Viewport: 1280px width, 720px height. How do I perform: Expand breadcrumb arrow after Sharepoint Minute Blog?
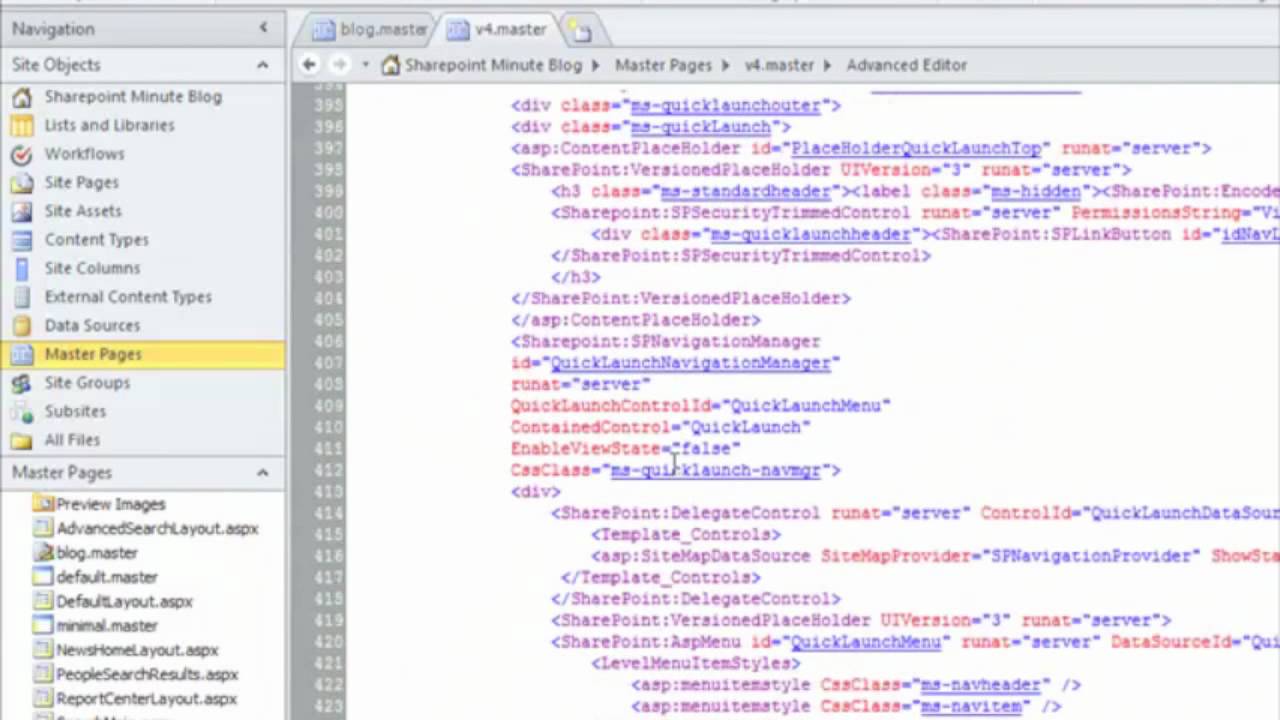pyautogui.click(x=596, y=65)
